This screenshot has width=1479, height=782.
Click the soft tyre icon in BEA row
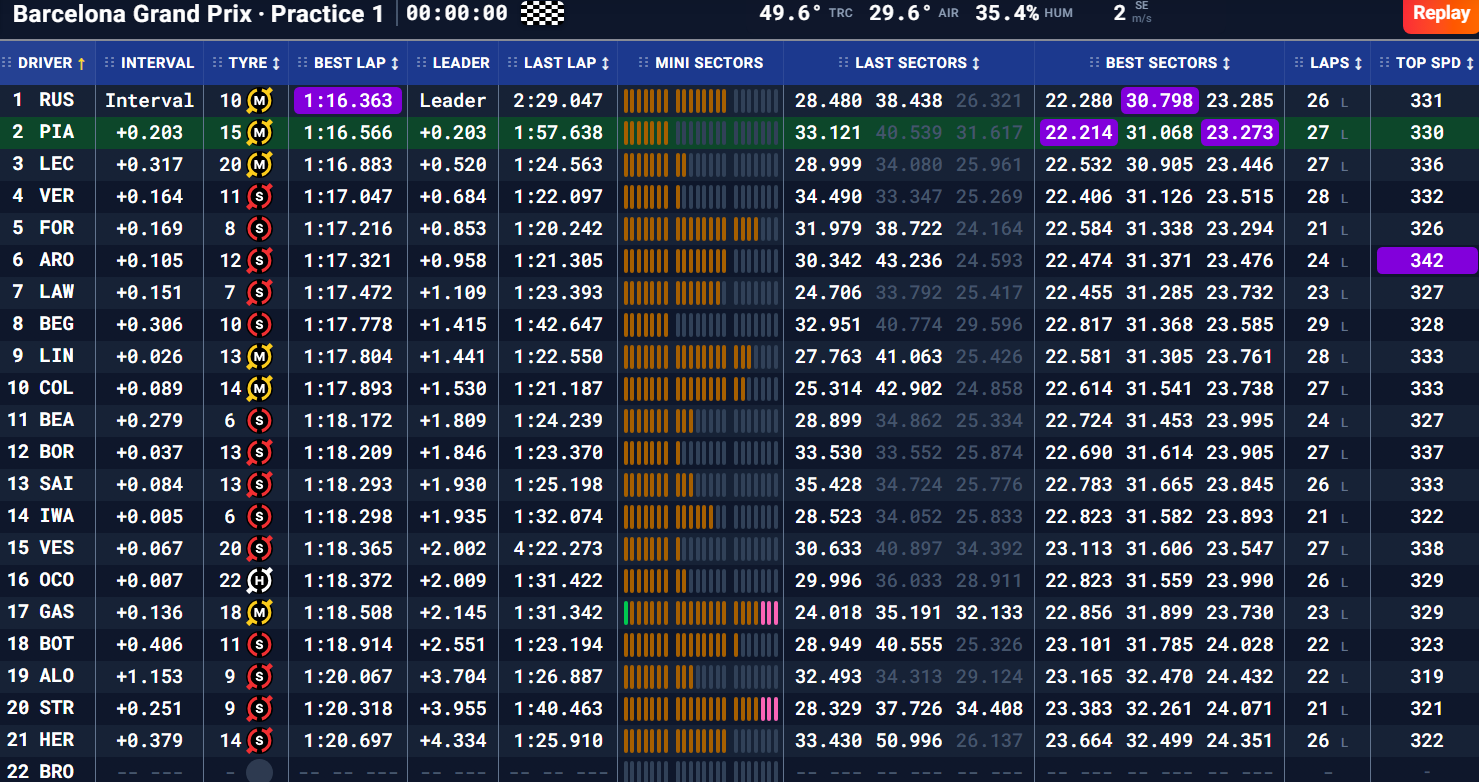point(260,420)
